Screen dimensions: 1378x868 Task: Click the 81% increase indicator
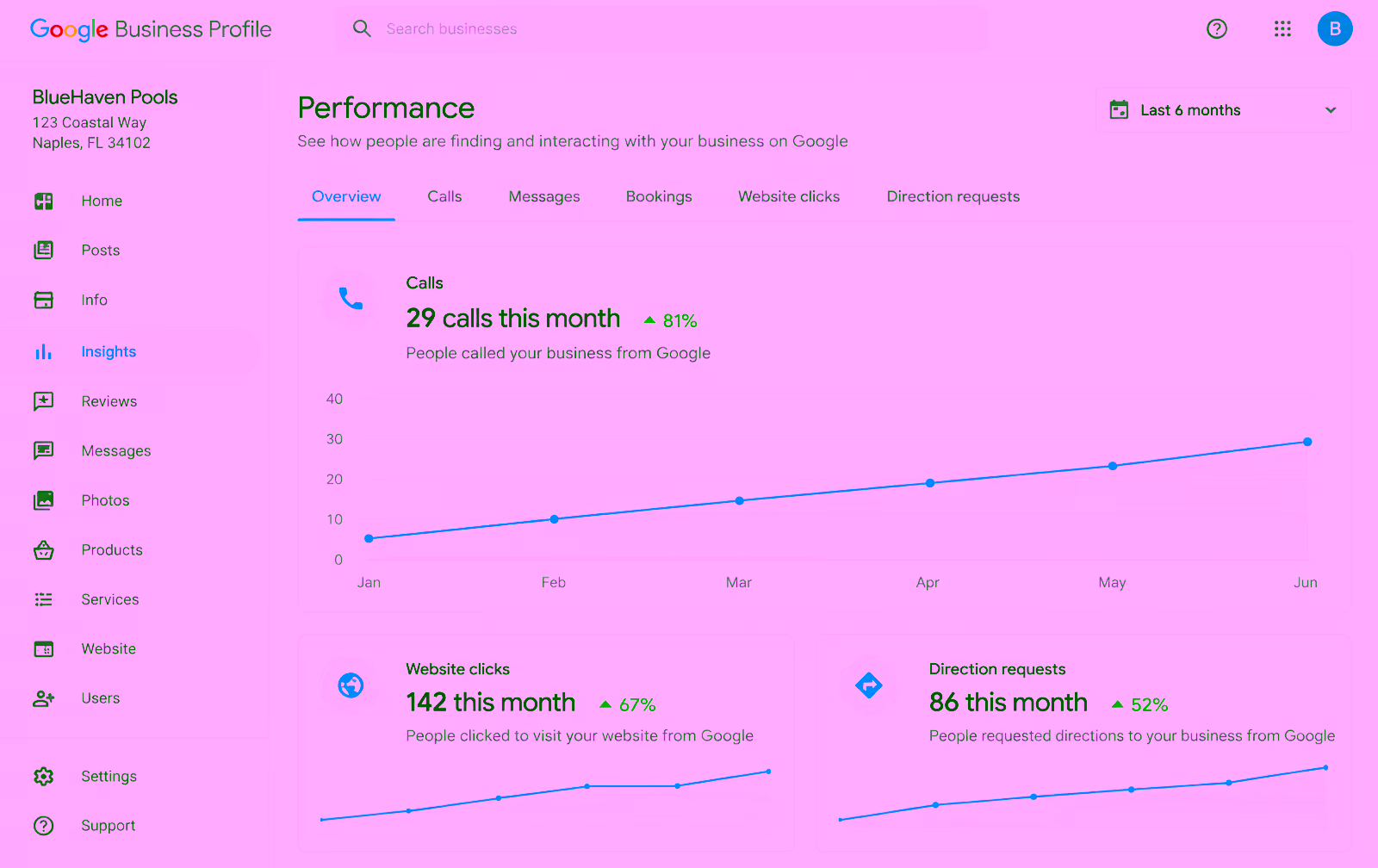pyautogui.click(x=671, y=321)
